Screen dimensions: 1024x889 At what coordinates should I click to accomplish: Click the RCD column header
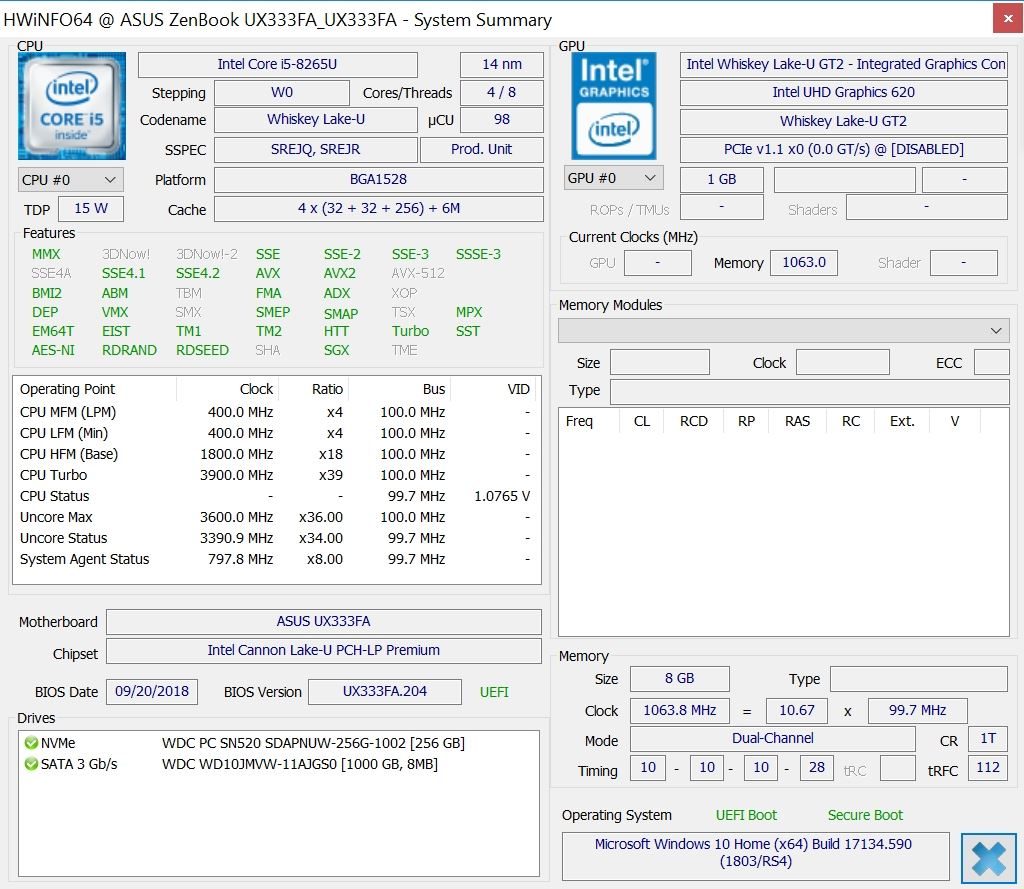[x=694, y=421]
